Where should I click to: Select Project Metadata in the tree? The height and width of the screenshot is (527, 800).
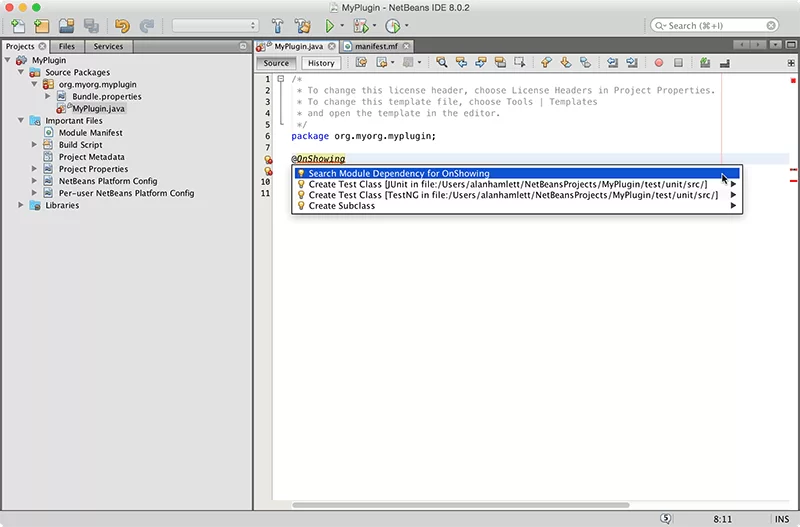91,157
